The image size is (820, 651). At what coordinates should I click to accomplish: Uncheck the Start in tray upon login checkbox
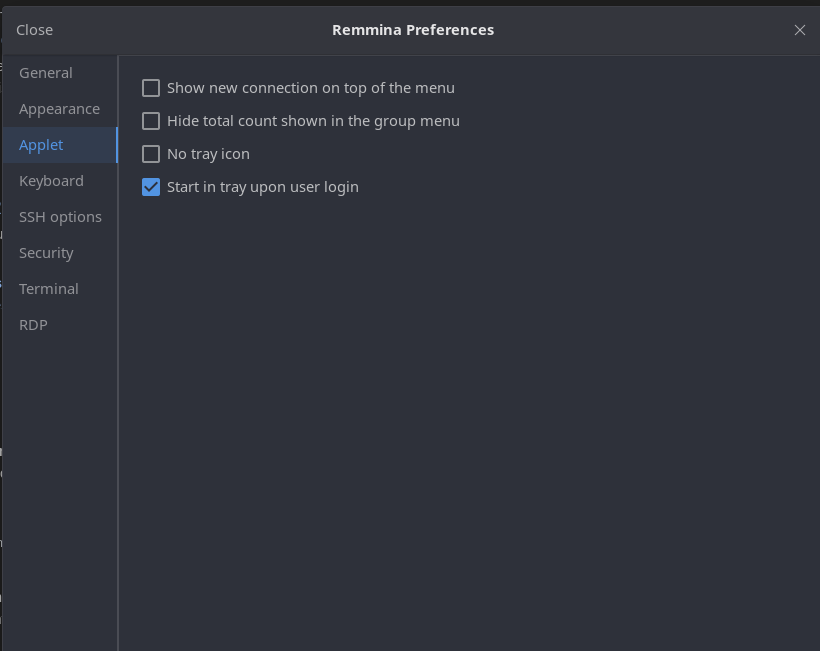click(151, 187)
